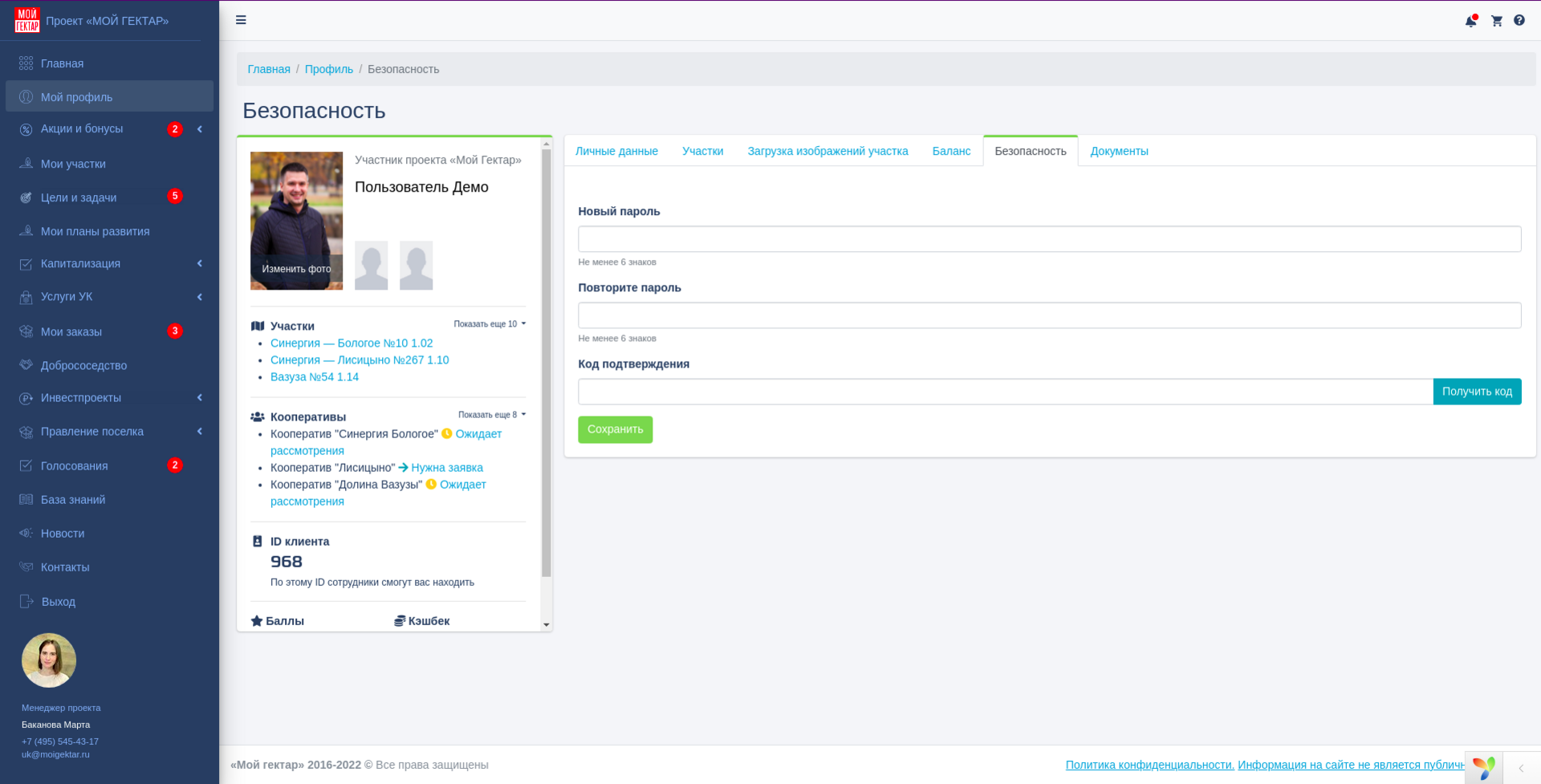Click the Мой Гектар logo
Screen dimensions: 1541x784
[27, 20]
